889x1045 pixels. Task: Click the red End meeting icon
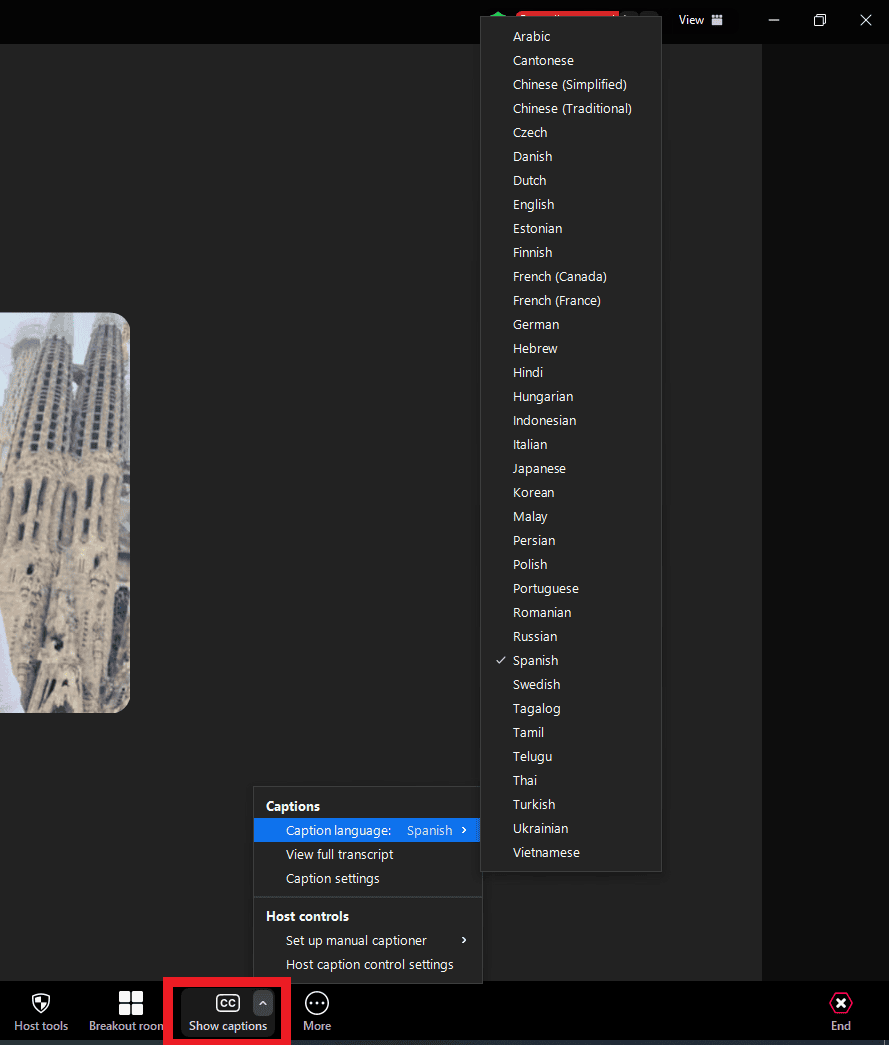pos(841,1003)
